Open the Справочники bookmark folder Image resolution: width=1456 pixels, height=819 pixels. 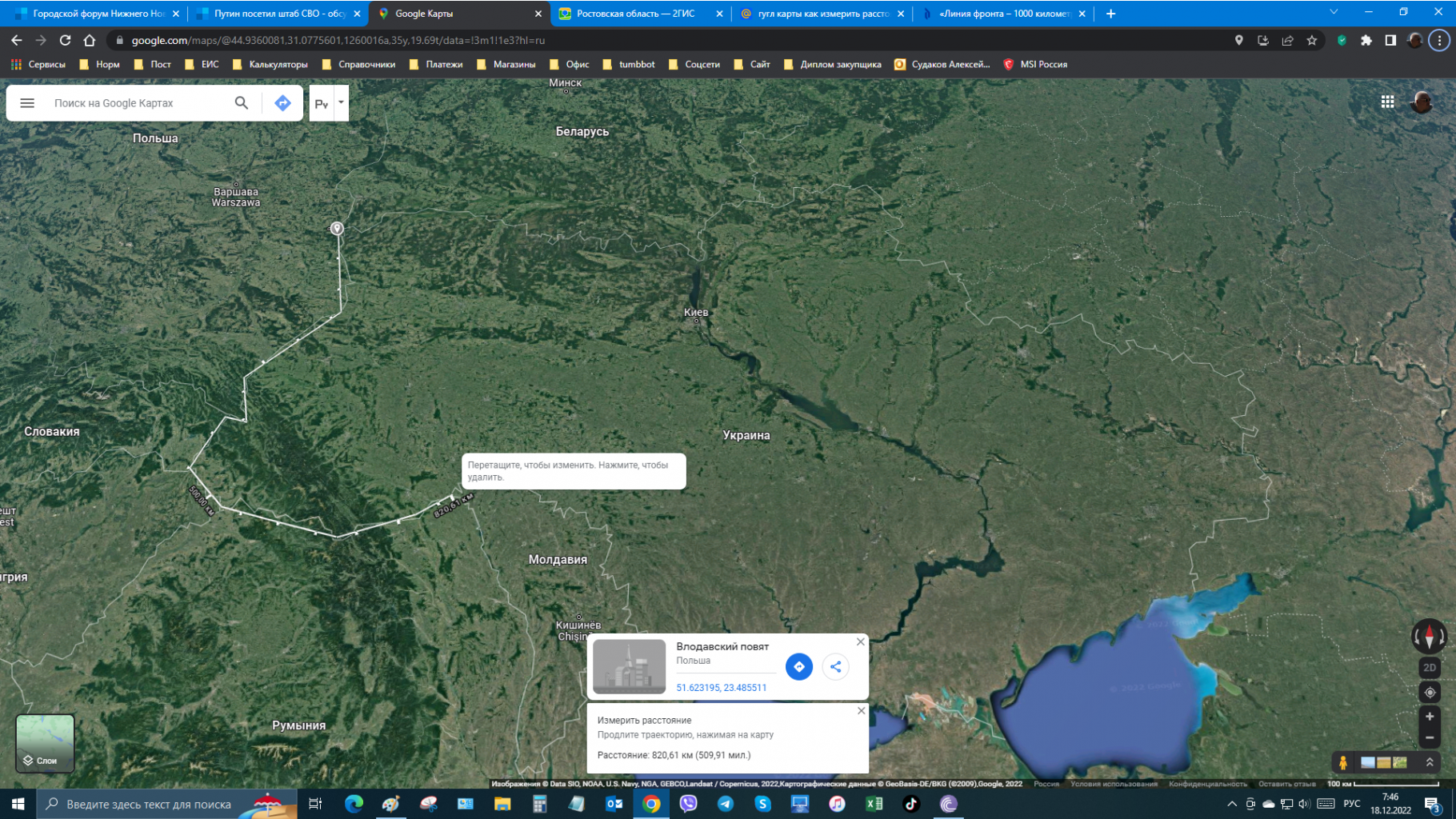[358, 64]
